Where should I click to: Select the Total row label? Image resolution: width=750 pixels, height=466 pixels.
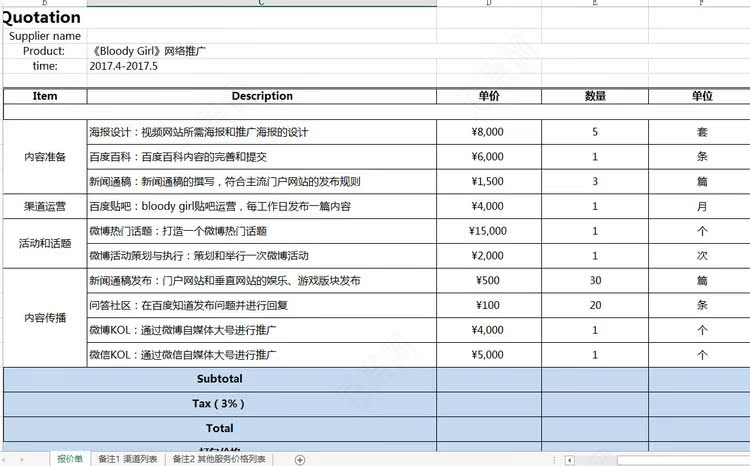pyautogui.click(x=220, y=429)
